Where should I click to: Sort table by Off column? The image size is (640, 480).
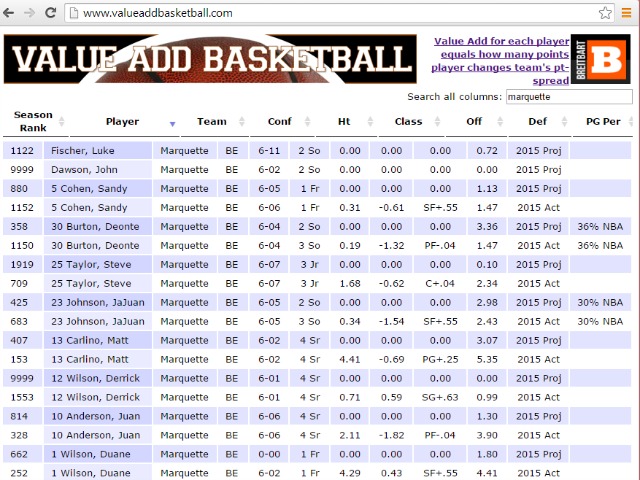coord(476,121)
